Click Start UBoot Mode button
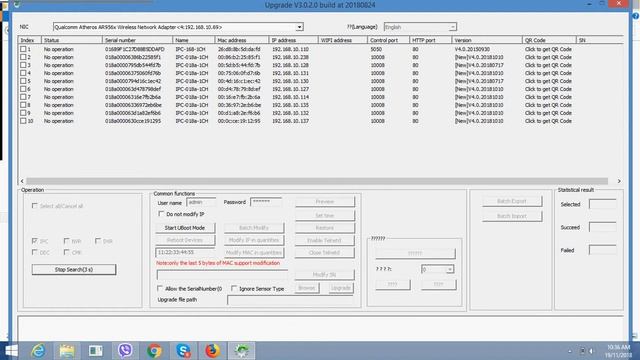The image size is (640, 360). [185, 228]
